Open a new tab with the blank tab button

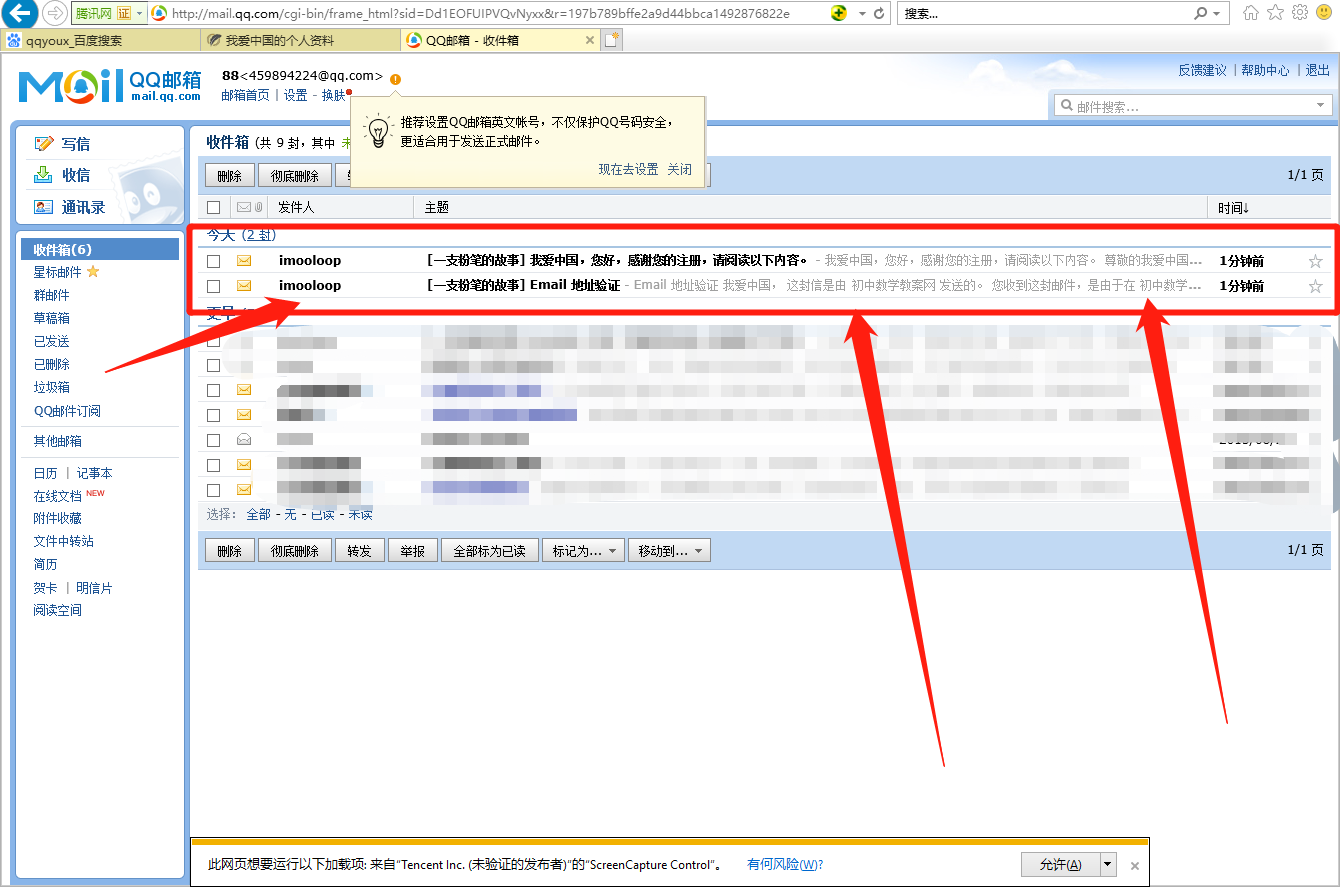pyautogui.click(x=611, y=40)
